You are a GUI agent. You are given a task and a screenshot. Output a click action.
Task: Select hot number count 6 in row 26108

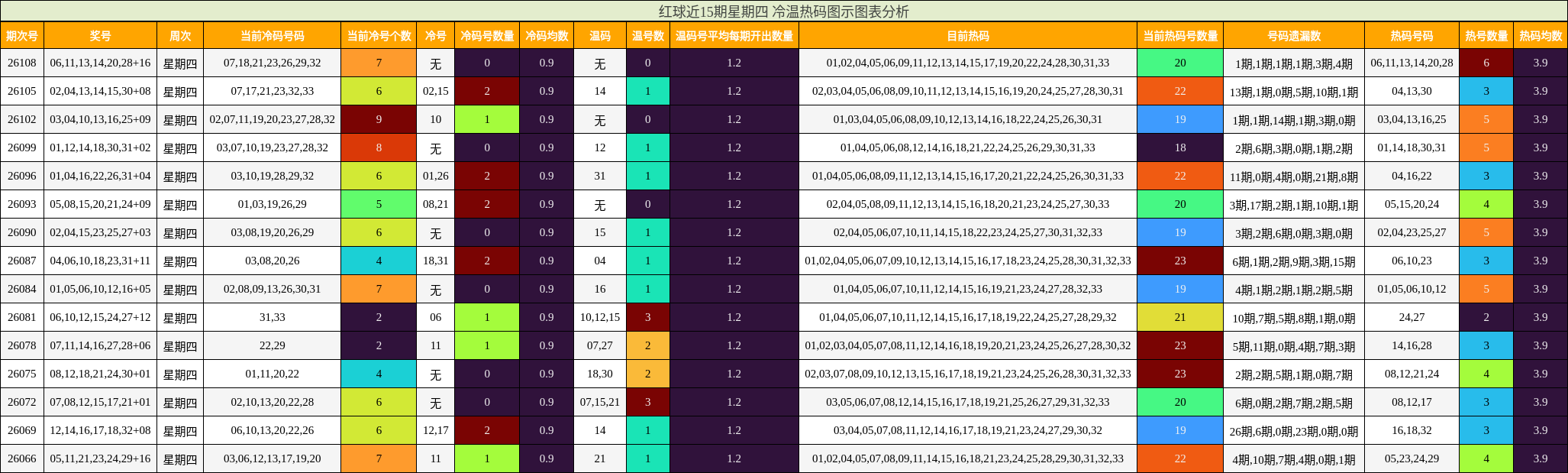1486,63
